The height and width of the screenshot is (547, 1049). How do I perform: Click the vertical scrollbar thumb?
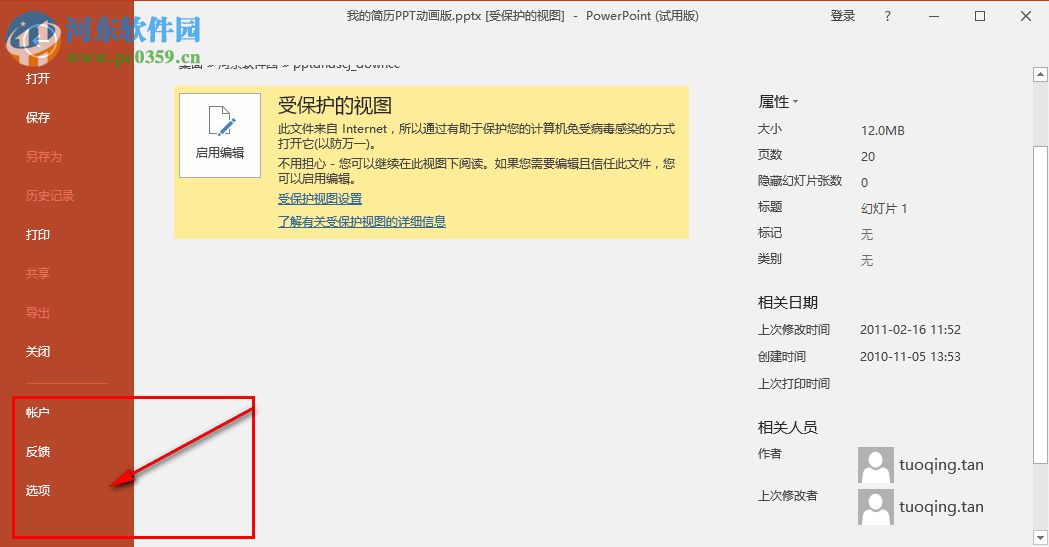[1040, 304]
